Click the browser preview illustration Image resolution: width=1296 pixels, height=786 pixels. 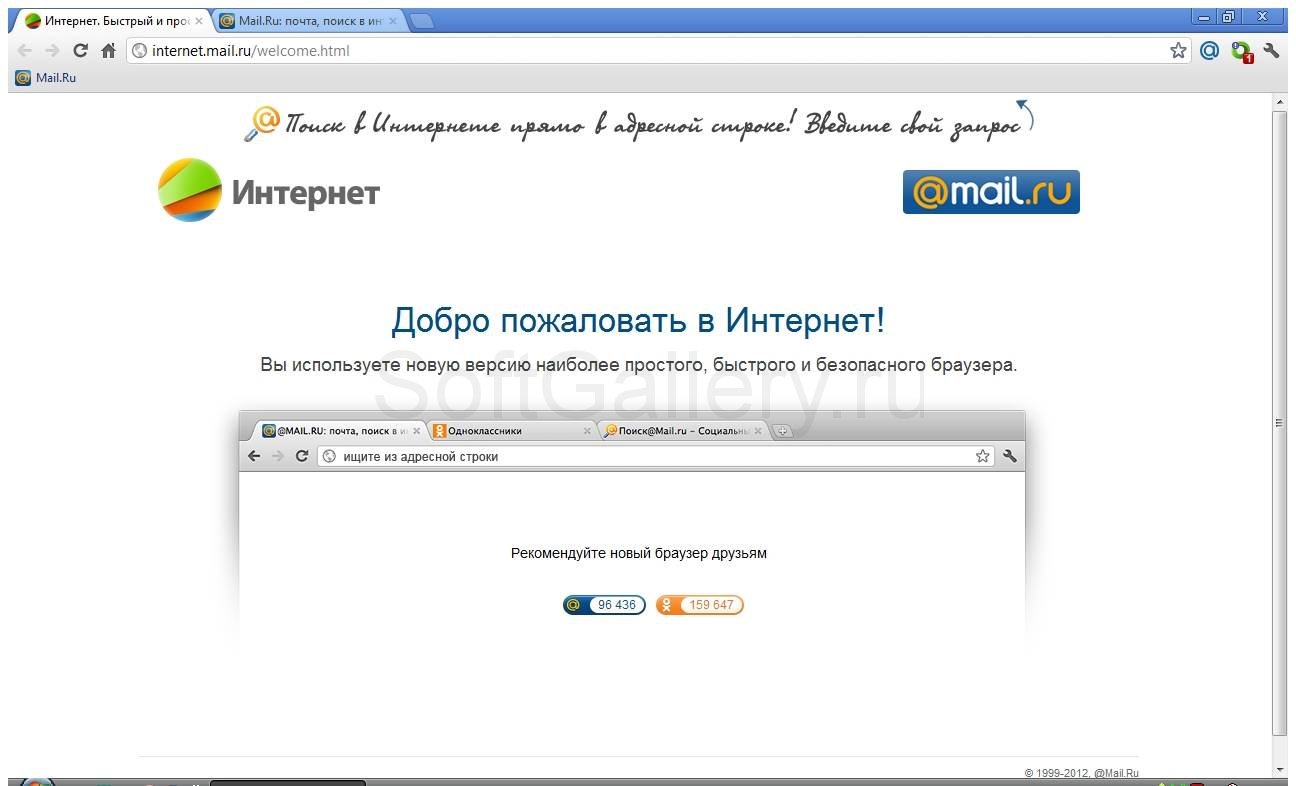click(632, 533)
